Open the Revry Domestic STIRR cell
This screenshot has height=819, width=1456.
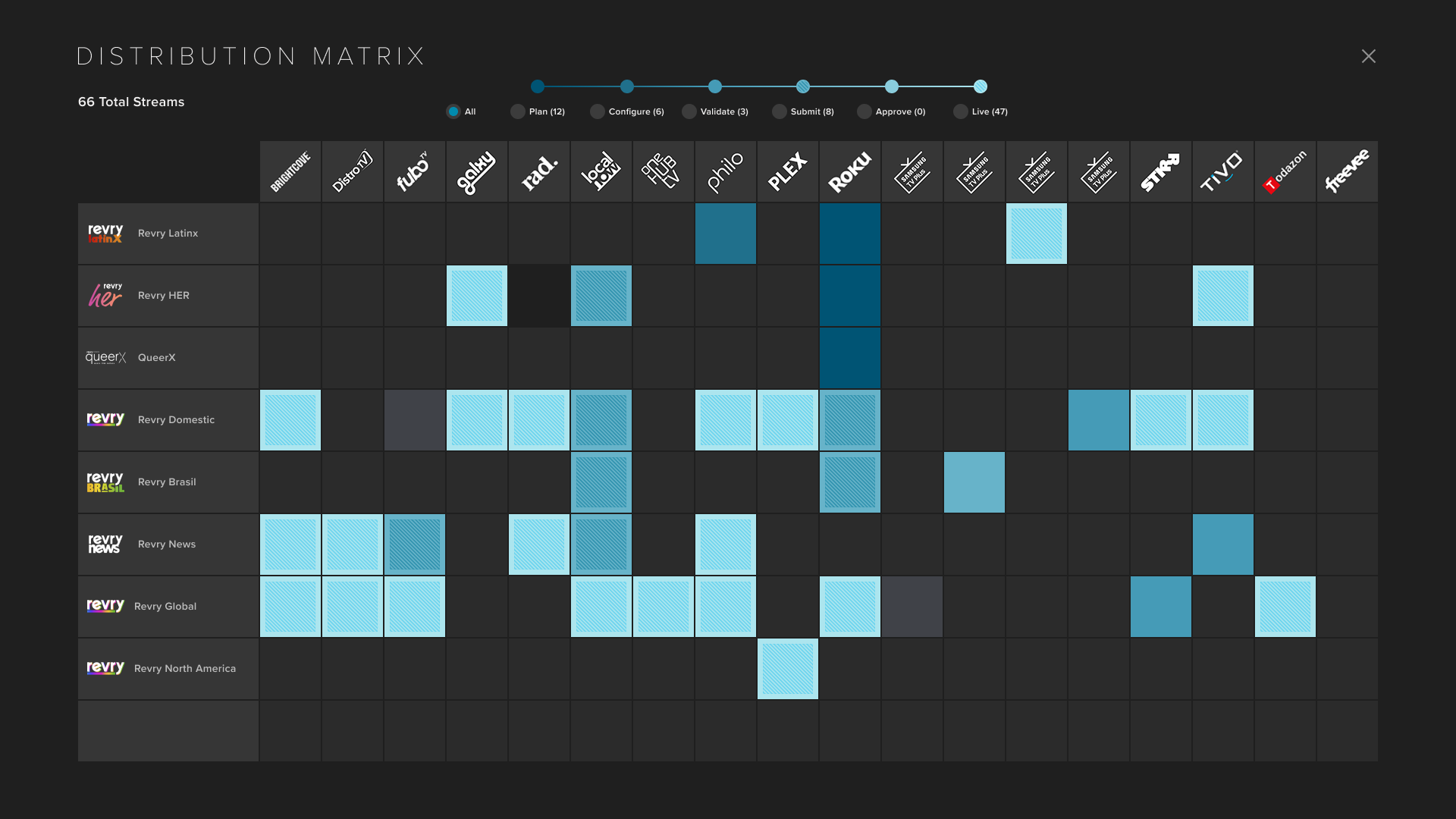(1161, 420)
